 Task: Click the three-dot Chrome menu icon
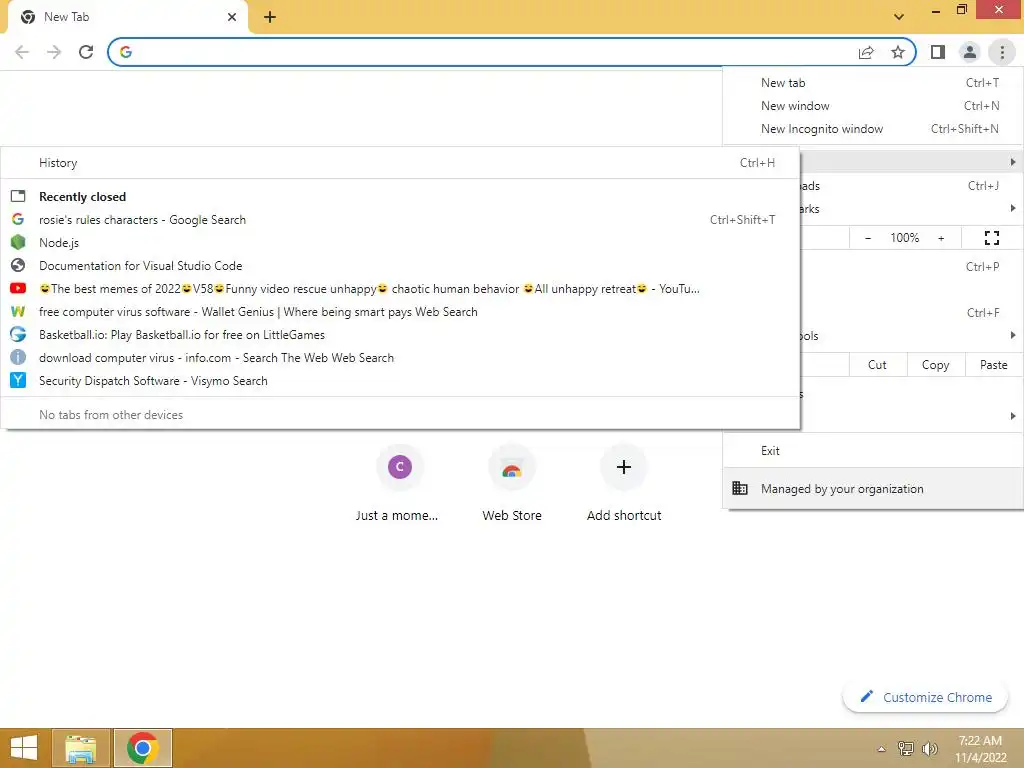[x=1002, y=52]
